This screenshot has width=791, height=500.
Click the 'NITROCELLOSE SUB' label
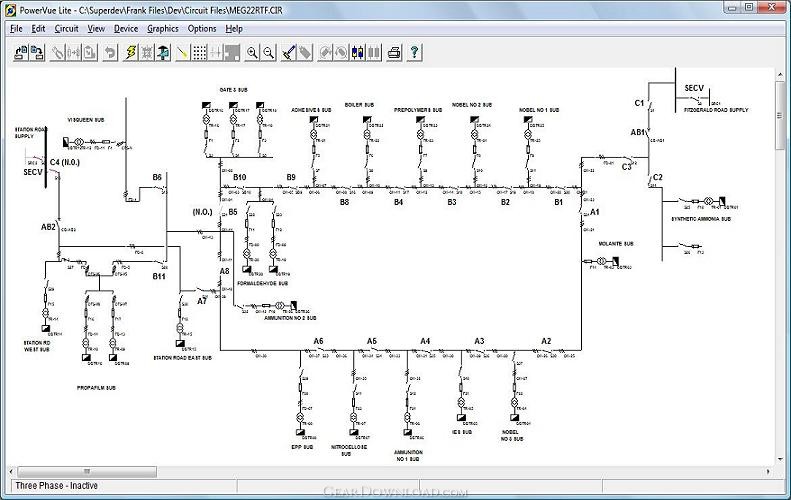click(349, 450)
